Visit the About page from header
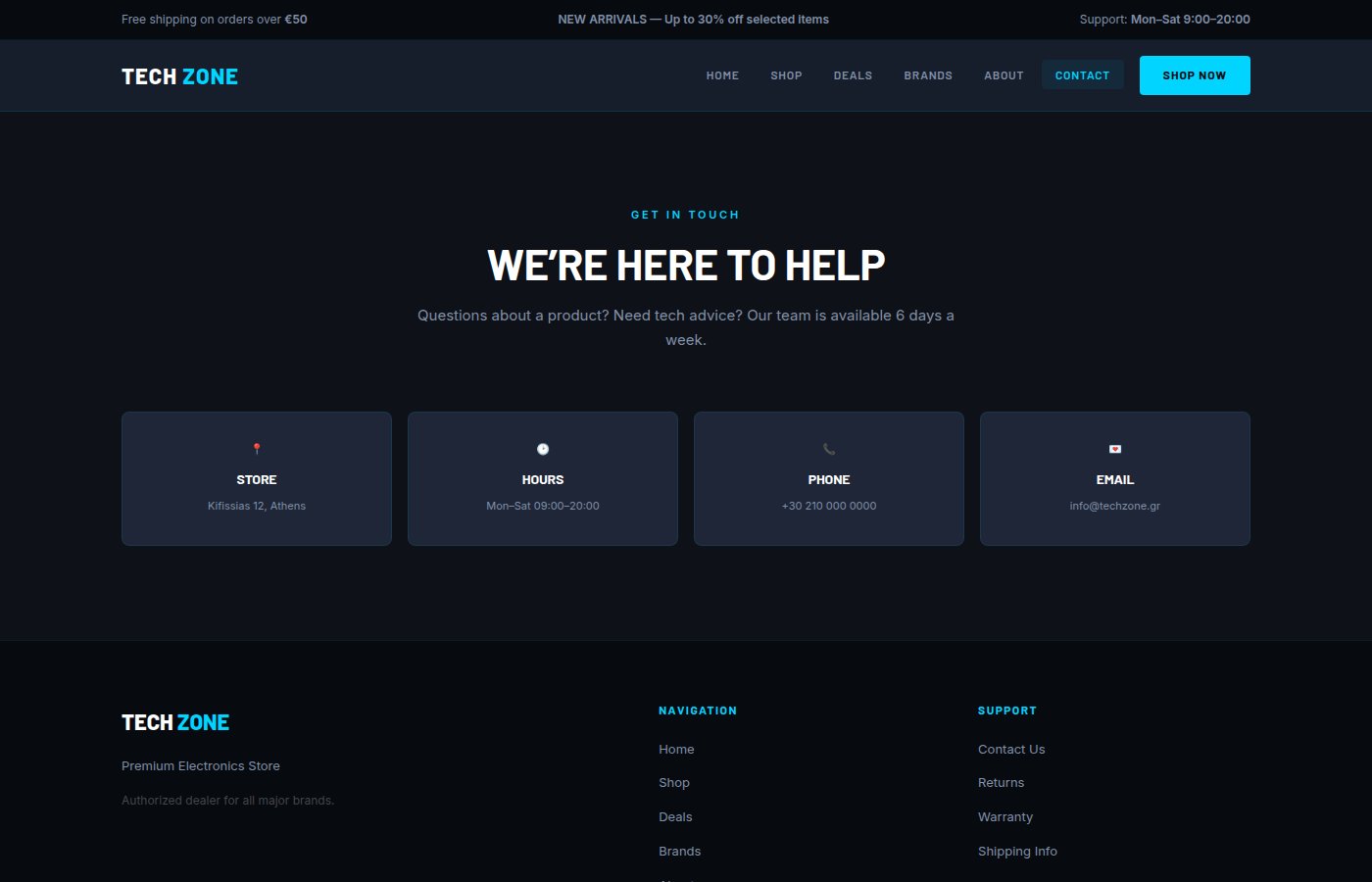This screenshot has height=882, width=1372. click(1004, 75)
